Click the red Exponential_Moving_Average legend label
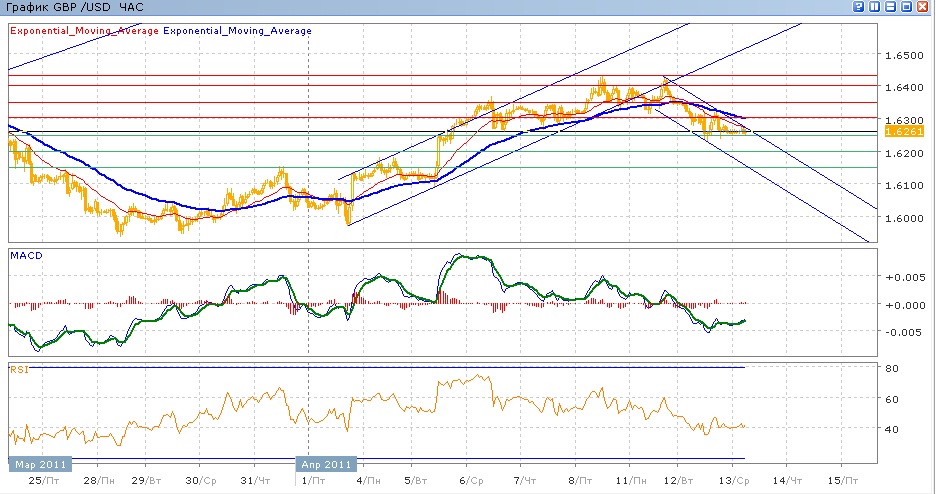This screenshot has width=936, height=494. tap(84, 31)
